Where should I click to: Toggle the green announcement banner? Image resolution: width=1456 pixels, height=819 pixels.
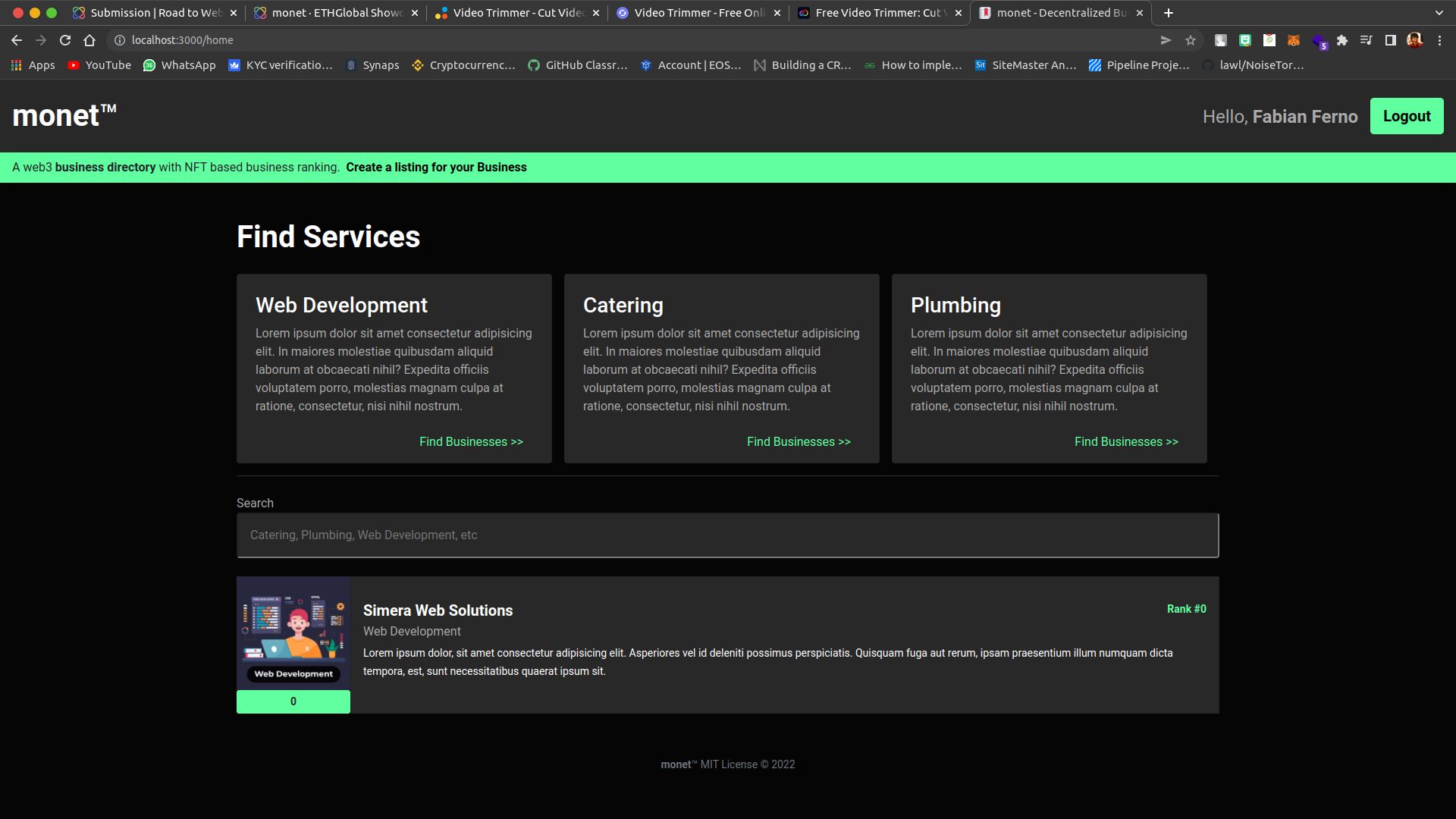pyautogui.click(x=728, y=167)
